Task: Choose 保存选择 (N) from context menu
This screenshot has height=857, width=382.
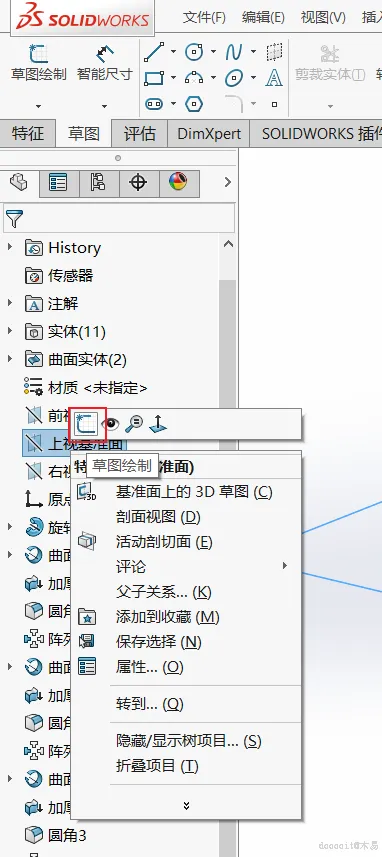Action: click(186, 642)
